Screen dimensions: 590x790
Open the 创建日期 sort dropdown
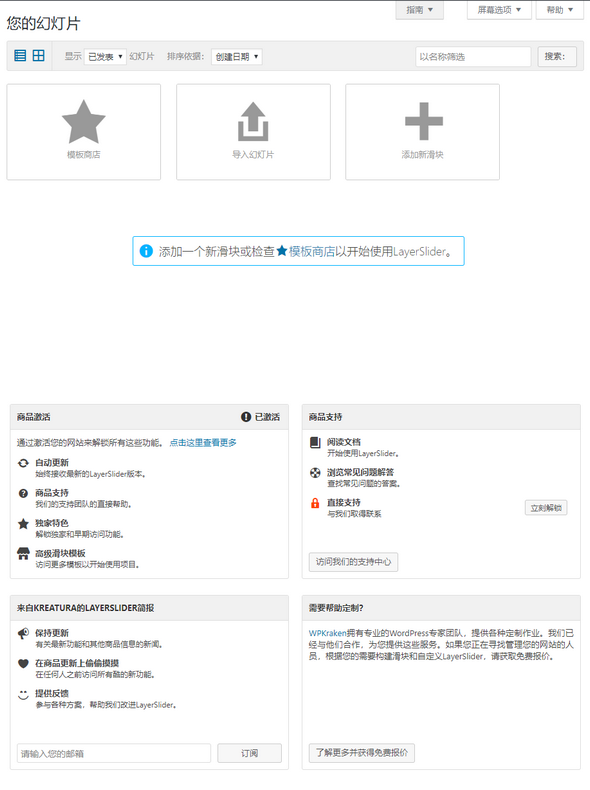click(x=237, y=56)
